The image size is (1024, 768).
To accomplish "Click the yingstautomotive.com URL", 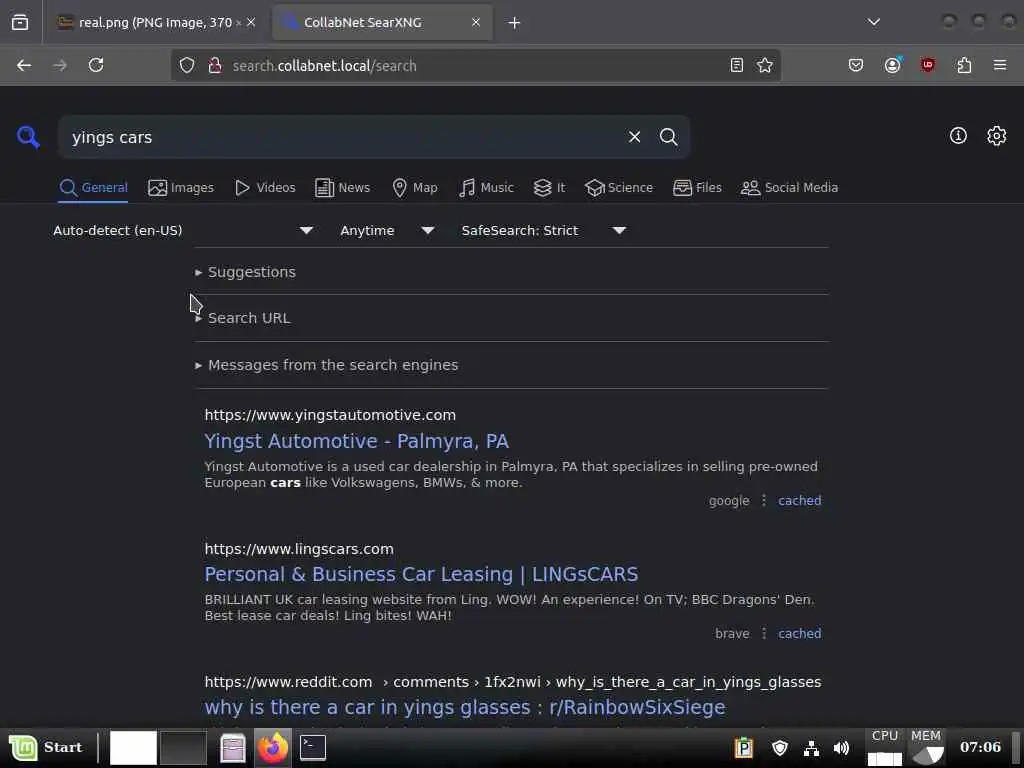I will [330, 415].
